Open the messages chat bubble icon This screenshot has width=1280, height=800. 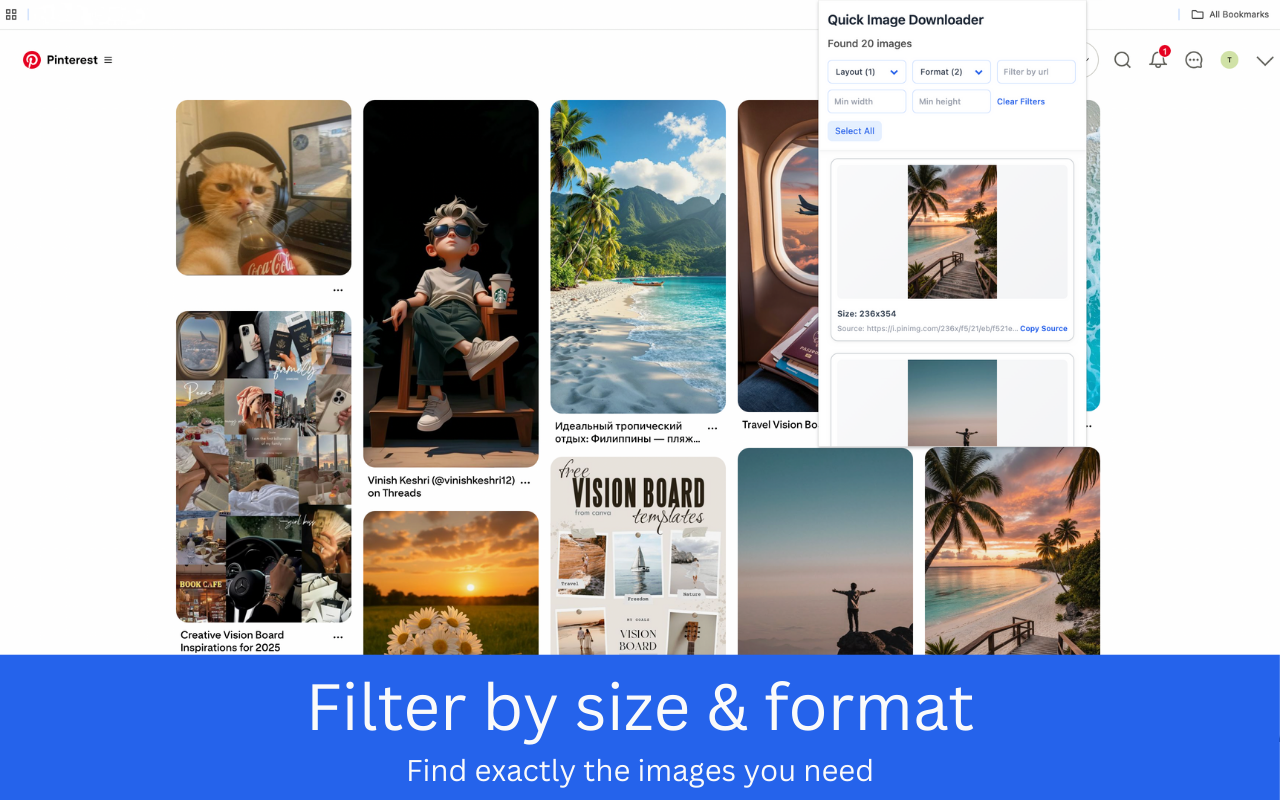(1194, 60)
